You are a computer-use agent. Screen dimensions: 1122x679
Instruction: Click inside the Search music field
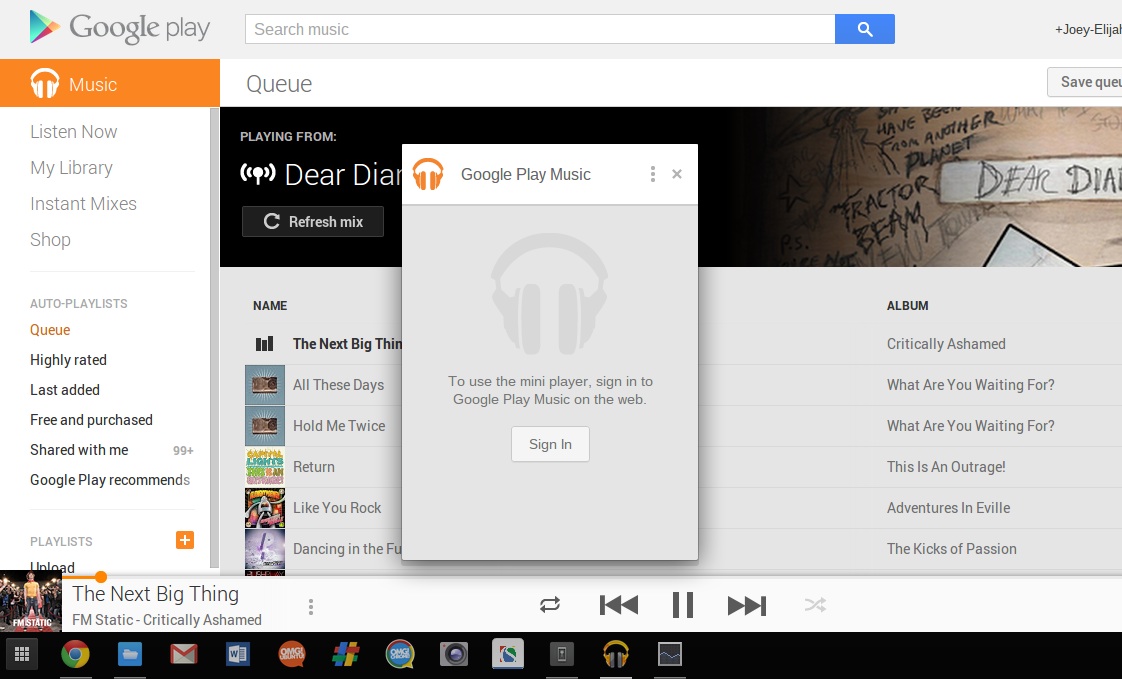pos(540,29)
